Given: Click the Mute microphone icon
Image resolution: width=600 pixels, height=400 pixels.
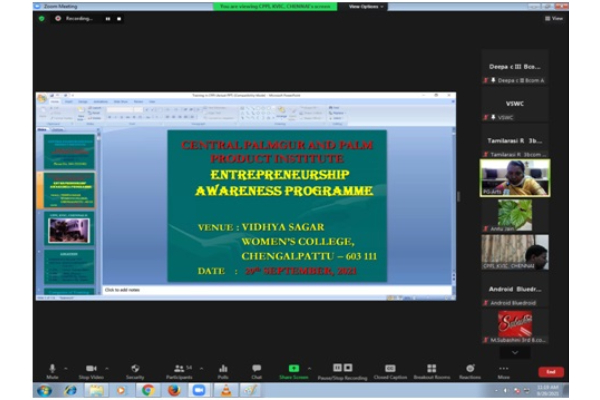Looking at the screenshot, I should click(52, 369).
